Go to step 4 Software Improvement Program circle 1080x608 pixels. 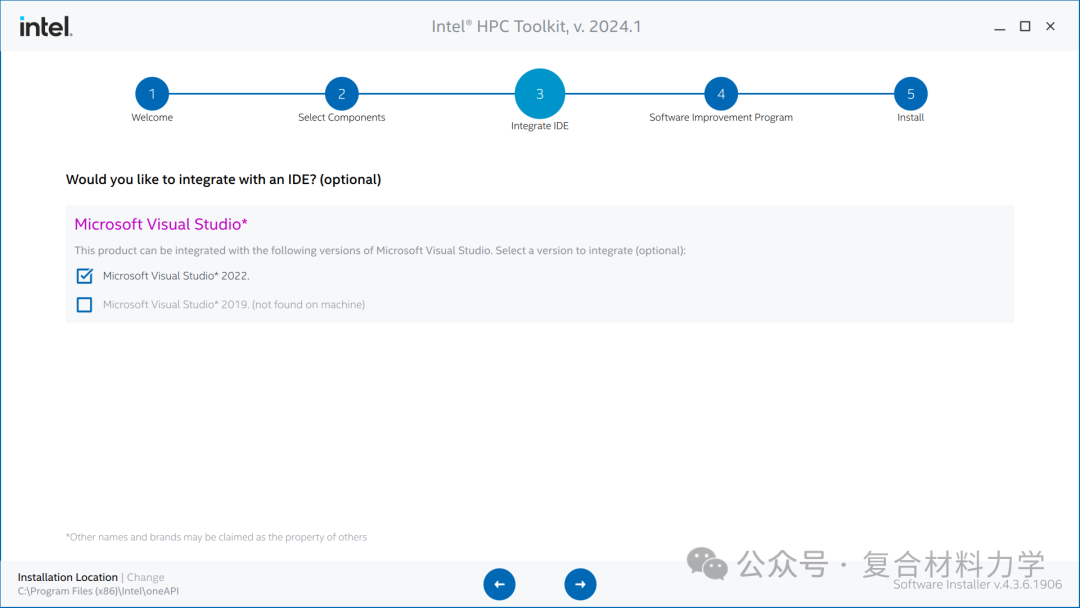[721, 94]
